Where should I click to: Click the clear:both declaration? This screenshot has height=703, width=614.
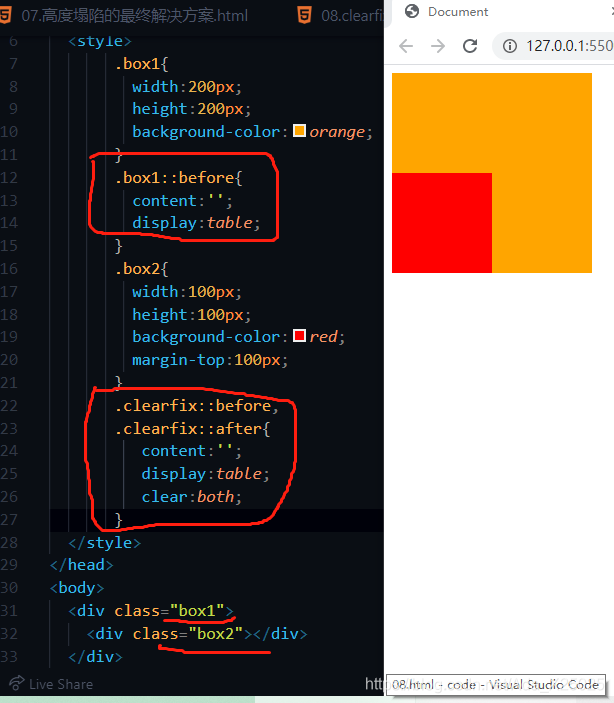coord(192,497)
